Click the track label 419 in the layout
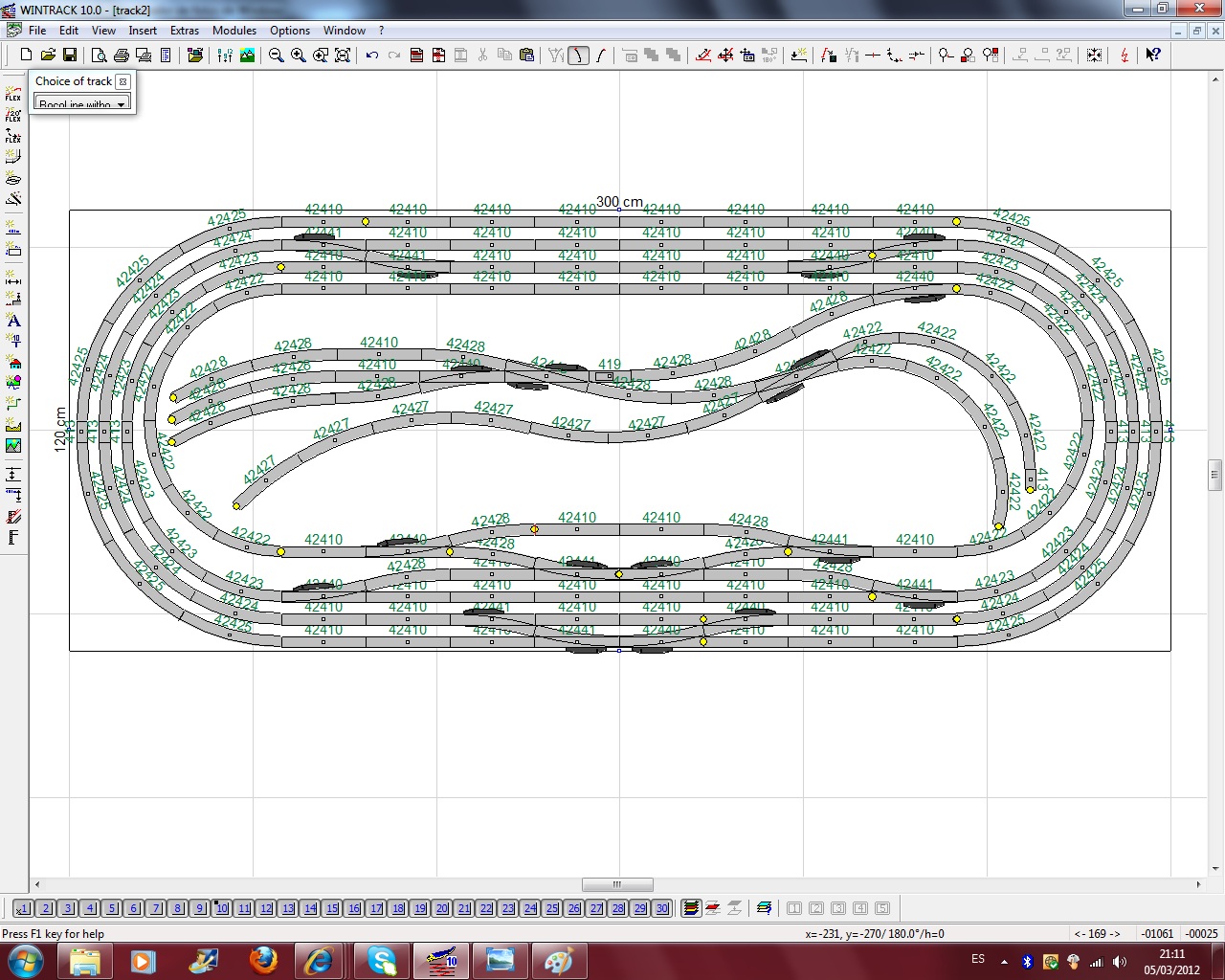 click(x=610, y=365)
